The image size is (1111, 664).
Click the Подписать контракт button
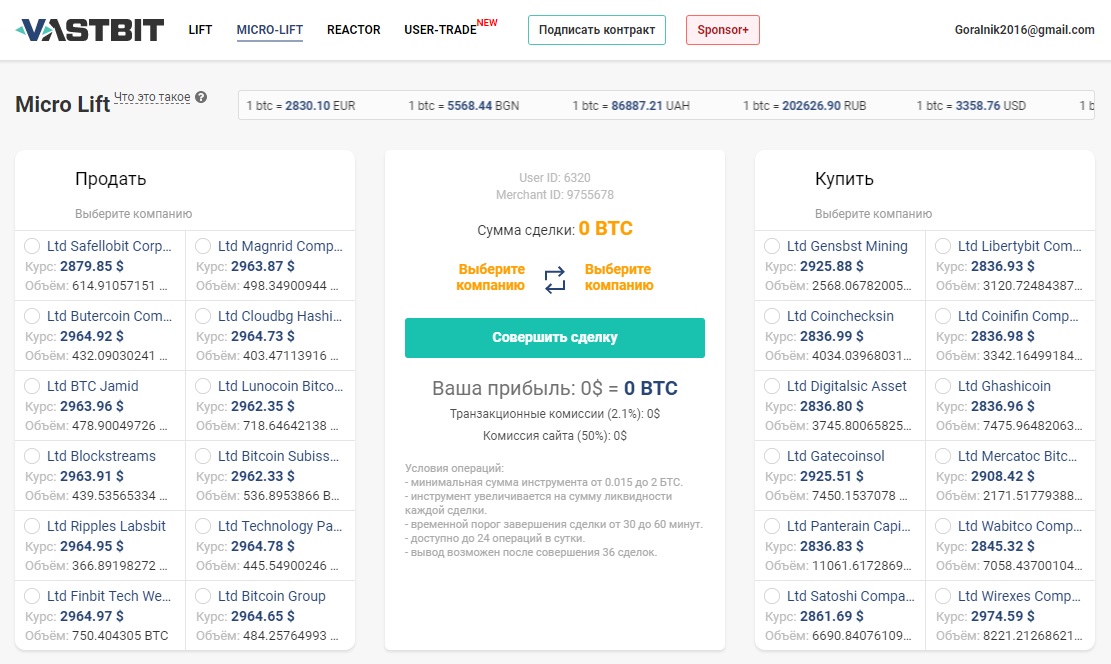pos(596,30)
